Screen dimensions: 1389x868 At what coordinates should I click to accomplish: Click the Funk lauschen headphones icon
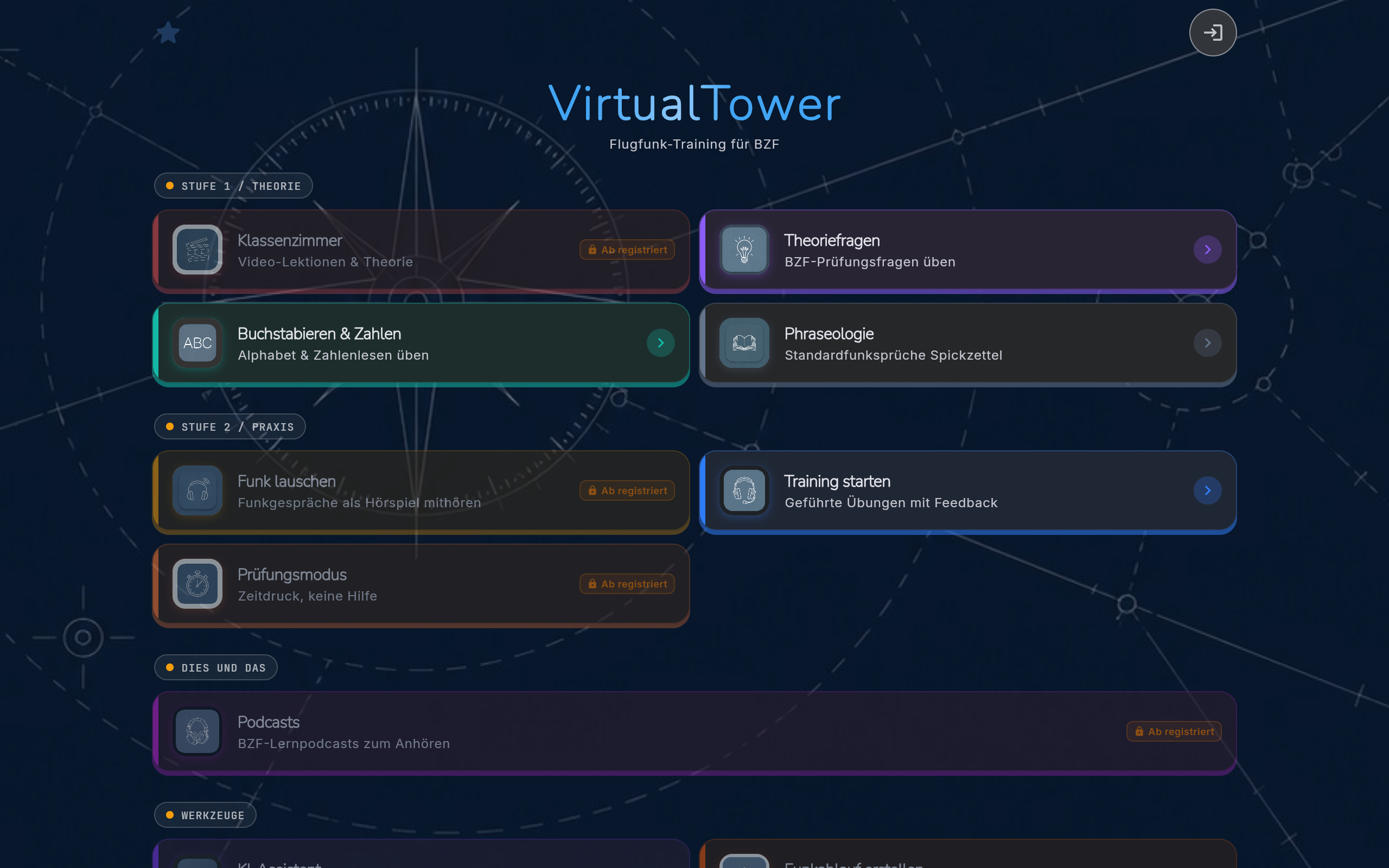(197, 490)
